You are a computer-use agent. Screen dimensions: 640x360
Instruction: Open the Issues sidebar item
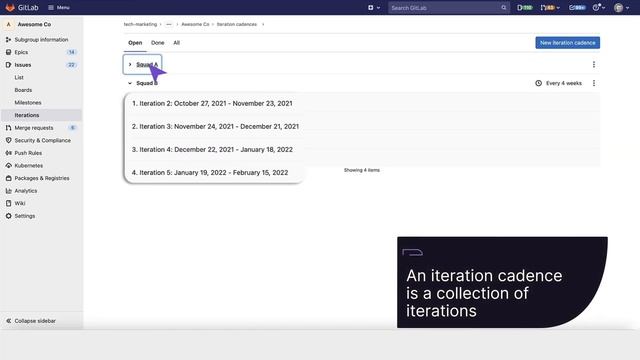pyautogui.click(x=23, y=65)
